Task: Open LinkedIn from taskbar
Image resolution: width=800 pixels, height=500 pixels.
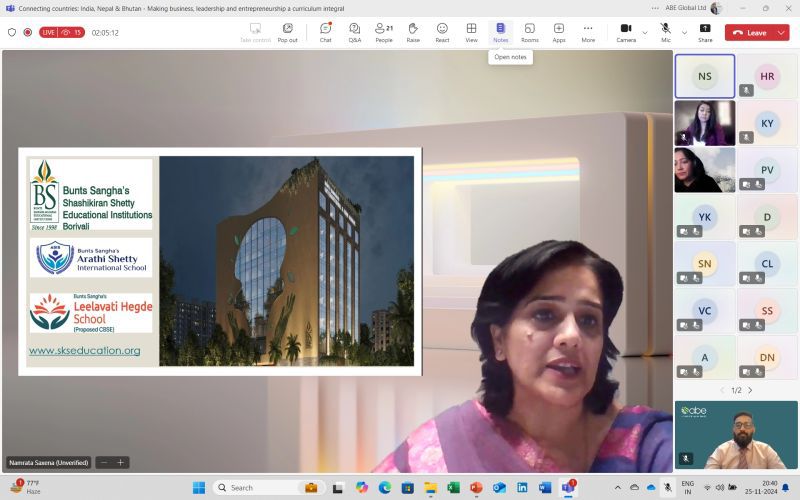Action: tap(522, 488)
